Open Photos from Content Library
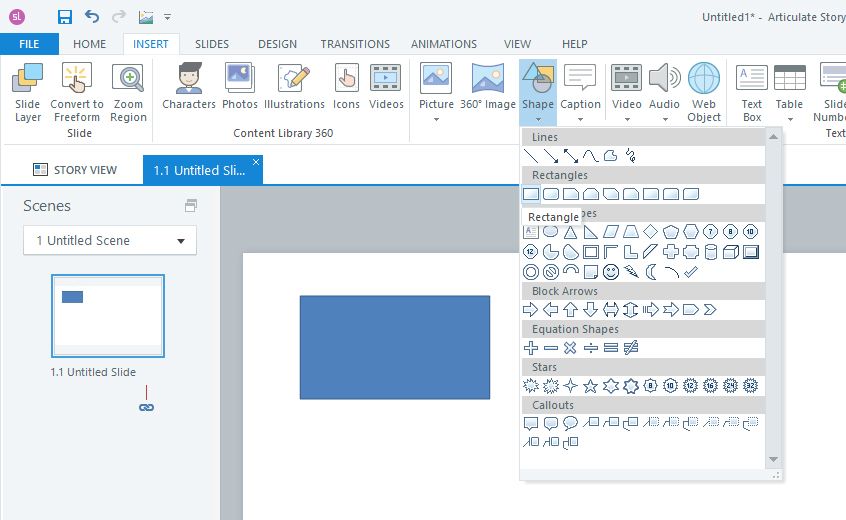Viewport: 846px width, 520px height. tap(240, 86)
